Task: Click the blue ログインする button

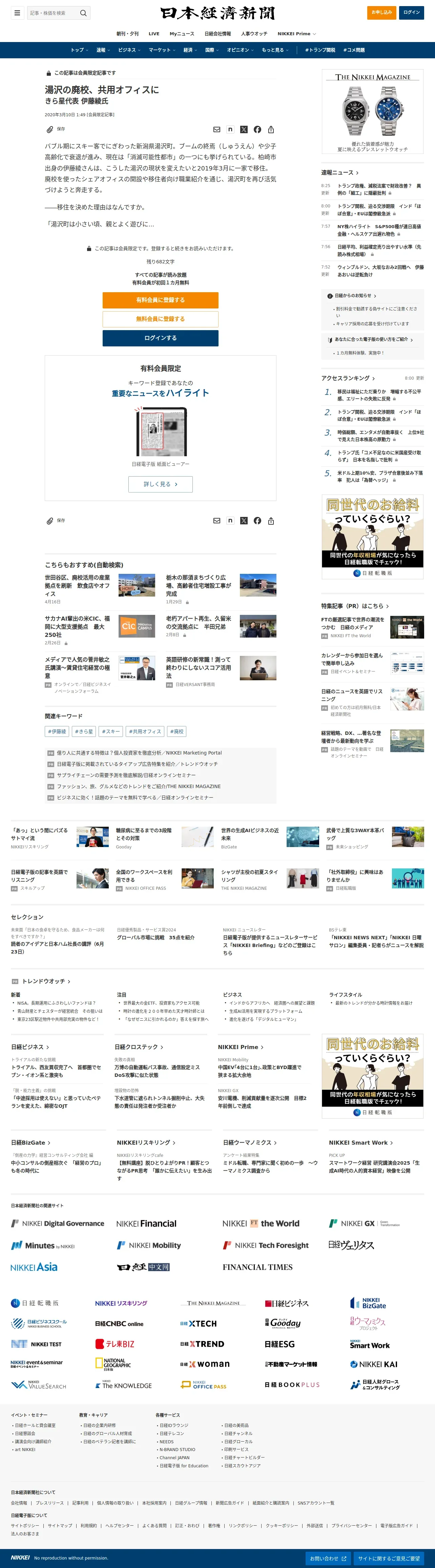Action: [x=160, y=338]
